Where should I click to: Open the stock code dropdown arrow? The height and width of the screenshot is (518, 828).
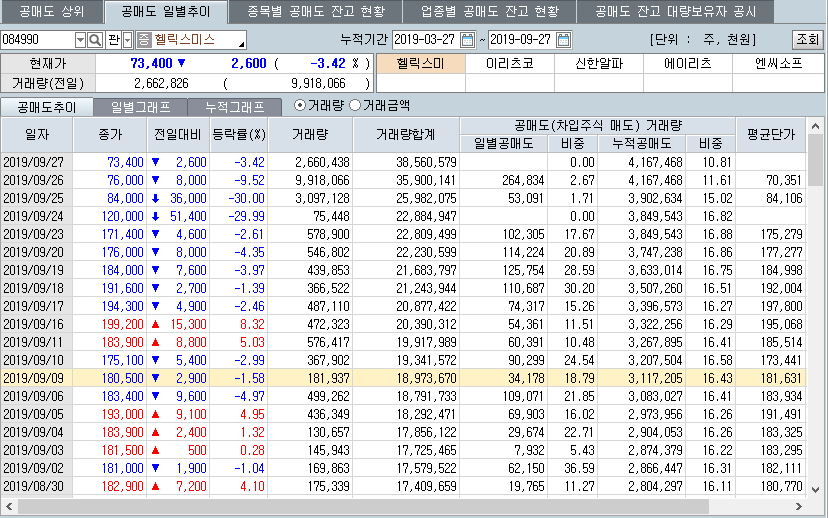pos(80,40)
